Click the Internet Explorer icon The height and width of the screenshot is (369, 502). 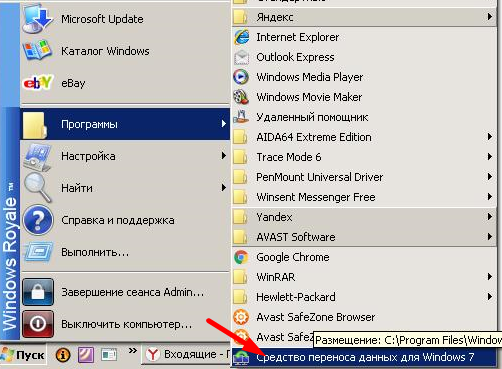coord(241,37)
